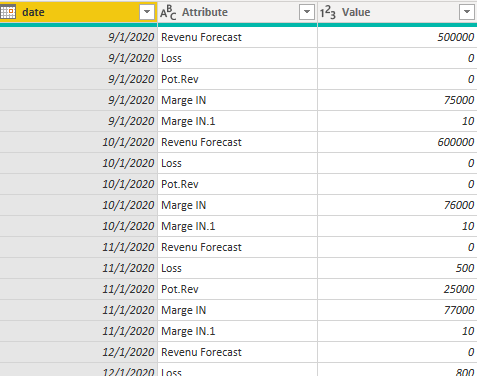Click the value 500000

click(x=455, y=37)
